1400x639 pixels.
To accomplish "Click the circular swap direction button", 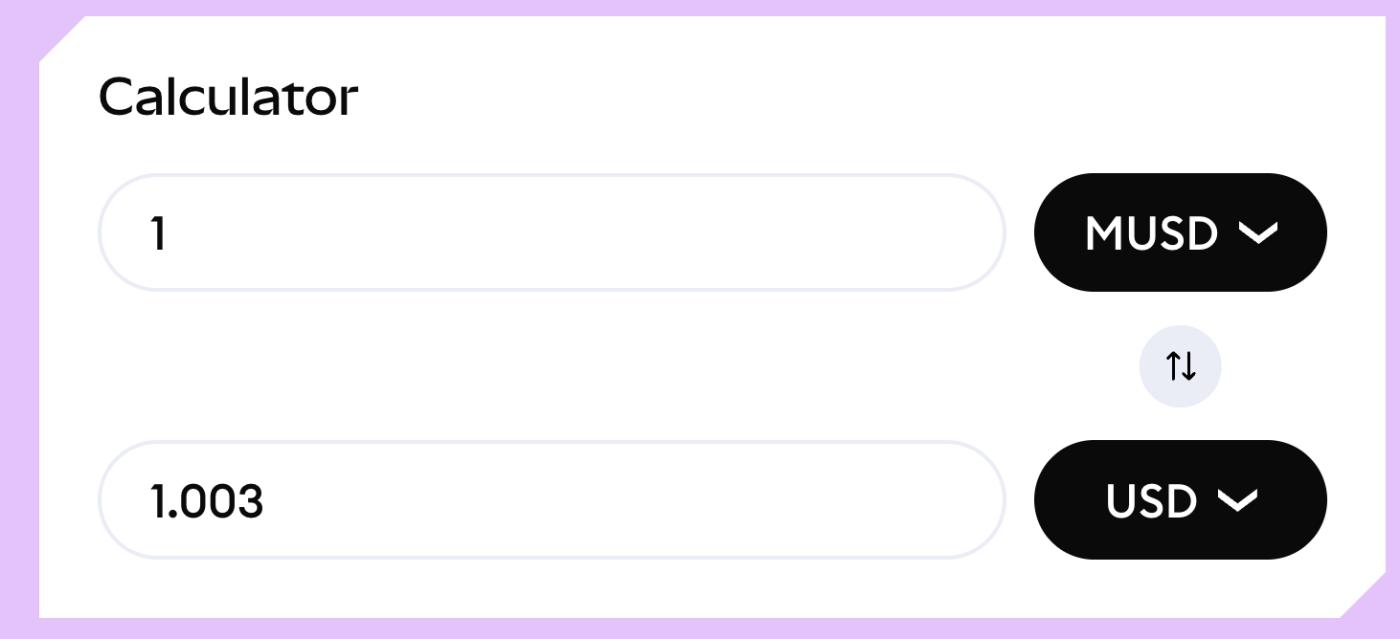I will point(1180,366).
